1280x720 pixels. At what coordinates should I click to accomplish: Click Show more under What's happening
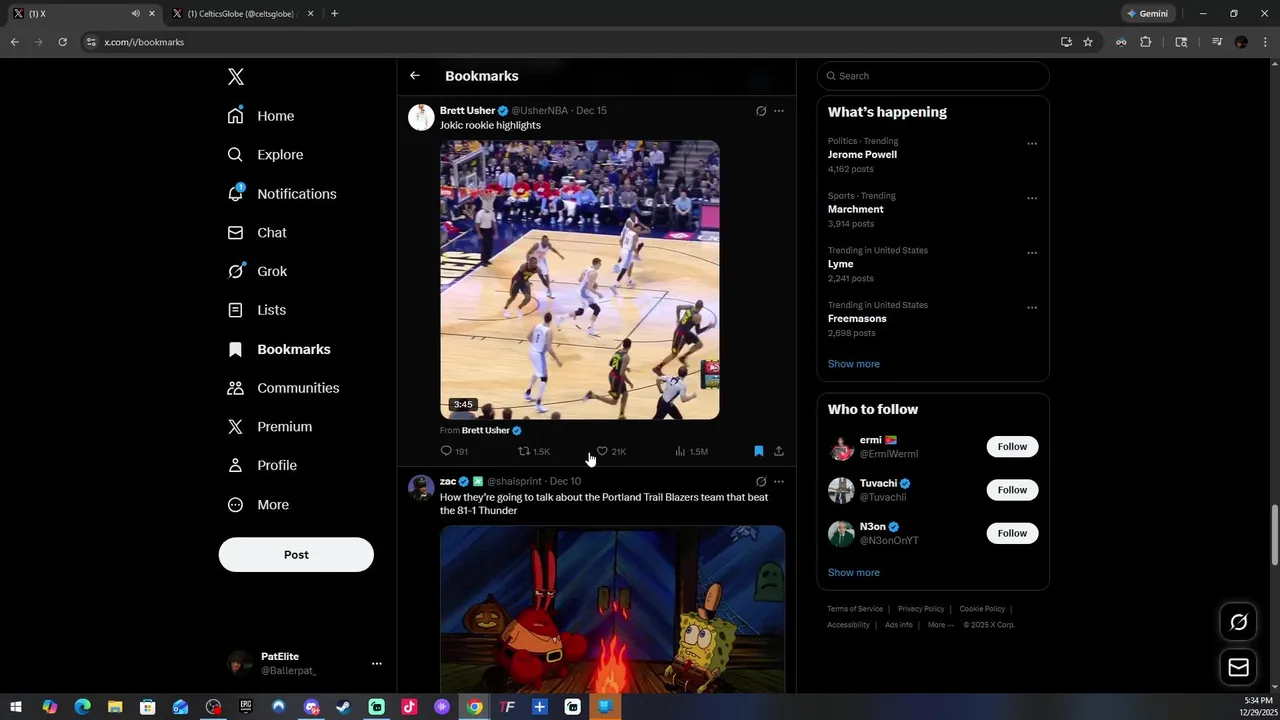click(854, 364)
